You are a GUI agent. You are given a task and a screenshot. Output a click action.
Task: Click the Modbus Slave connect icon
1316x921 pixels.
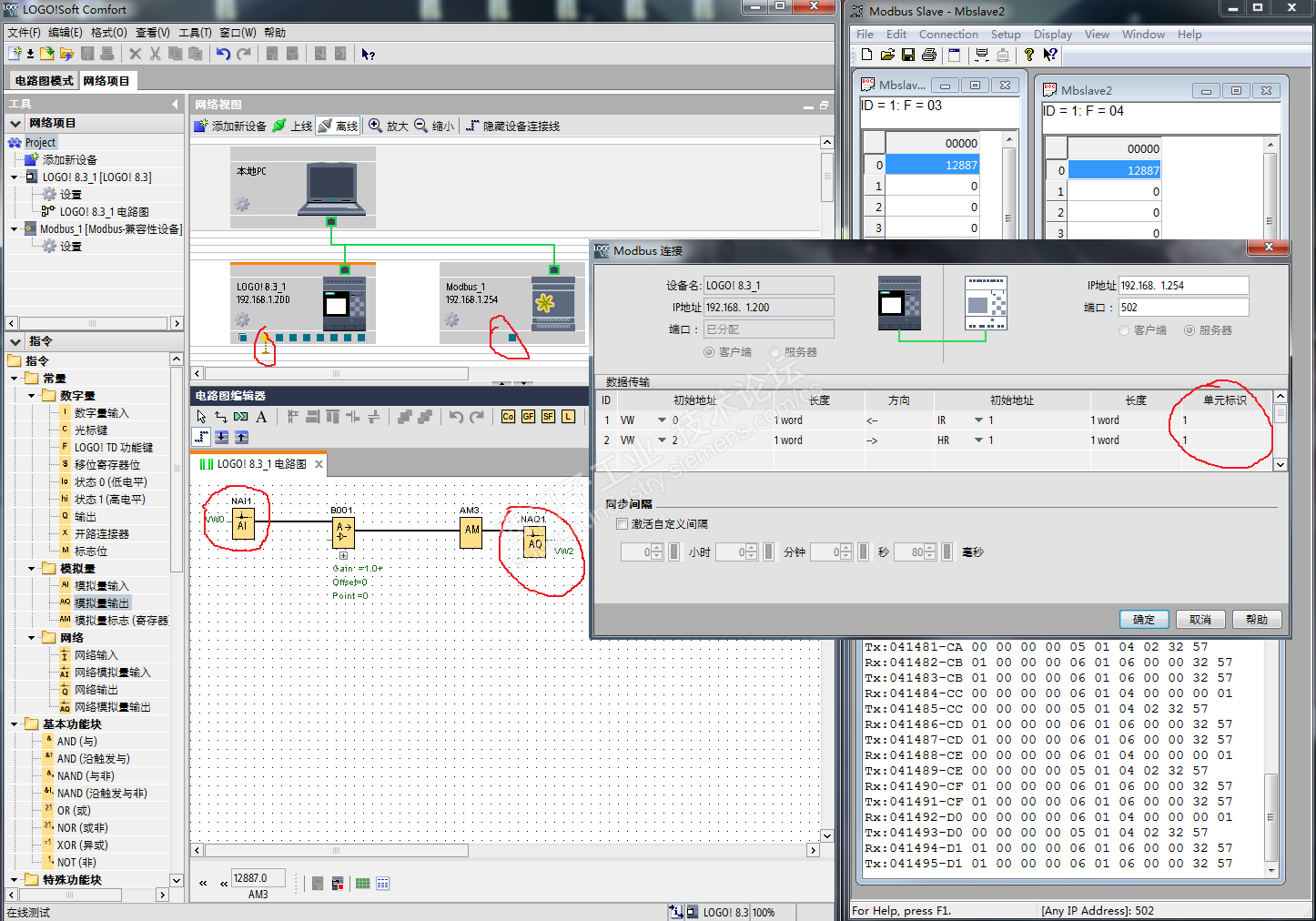pos(982,55)
